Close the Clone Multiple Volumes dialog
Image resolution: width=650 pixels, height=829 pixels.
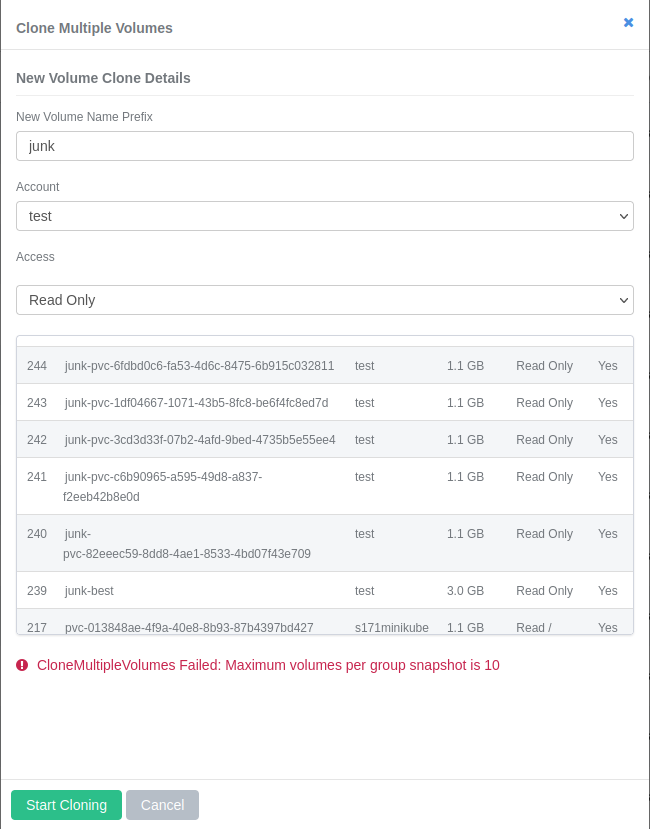[628, 22]
